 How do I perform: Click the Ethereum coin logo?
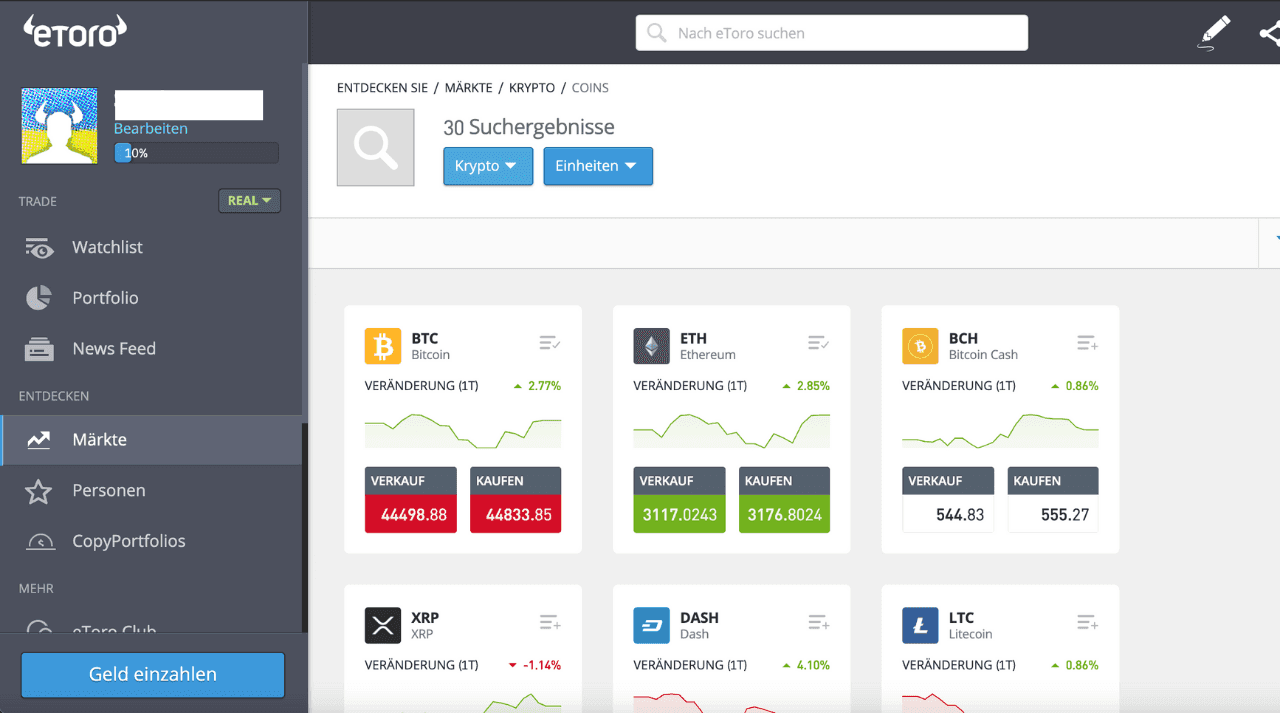coord(652,346)
